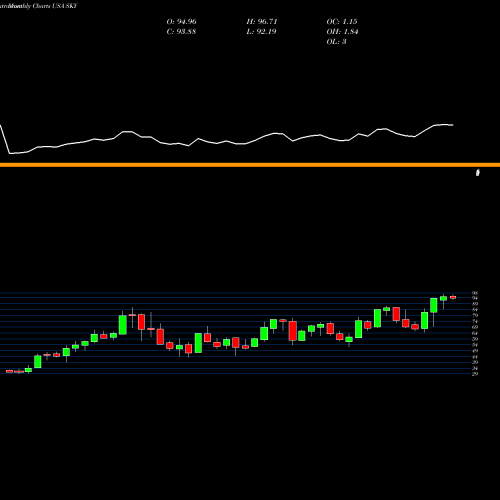The height and width of the screenshot is (500, 500).
Task: Click the 'OL: 3' reading
Action: [336, 42]
